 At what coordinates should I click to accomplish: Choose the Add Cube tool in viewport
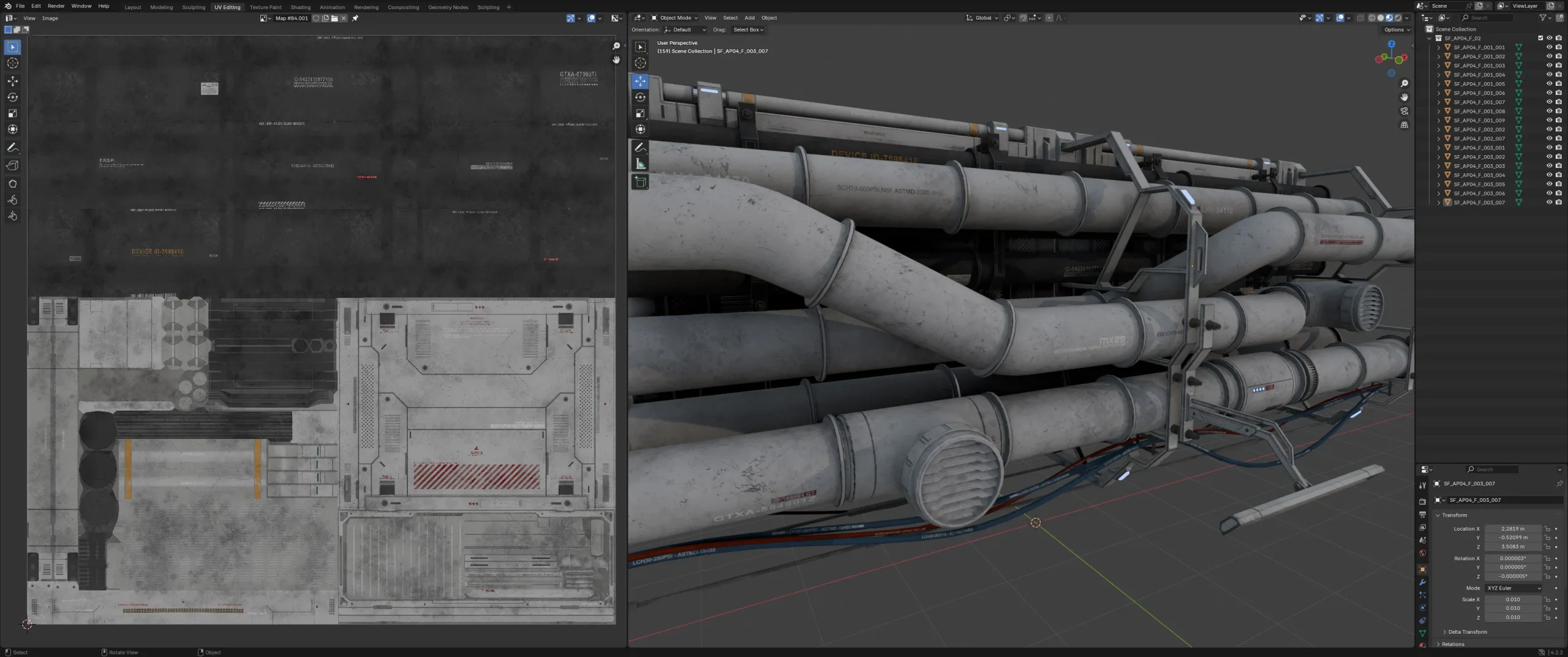tap(640, 182)
